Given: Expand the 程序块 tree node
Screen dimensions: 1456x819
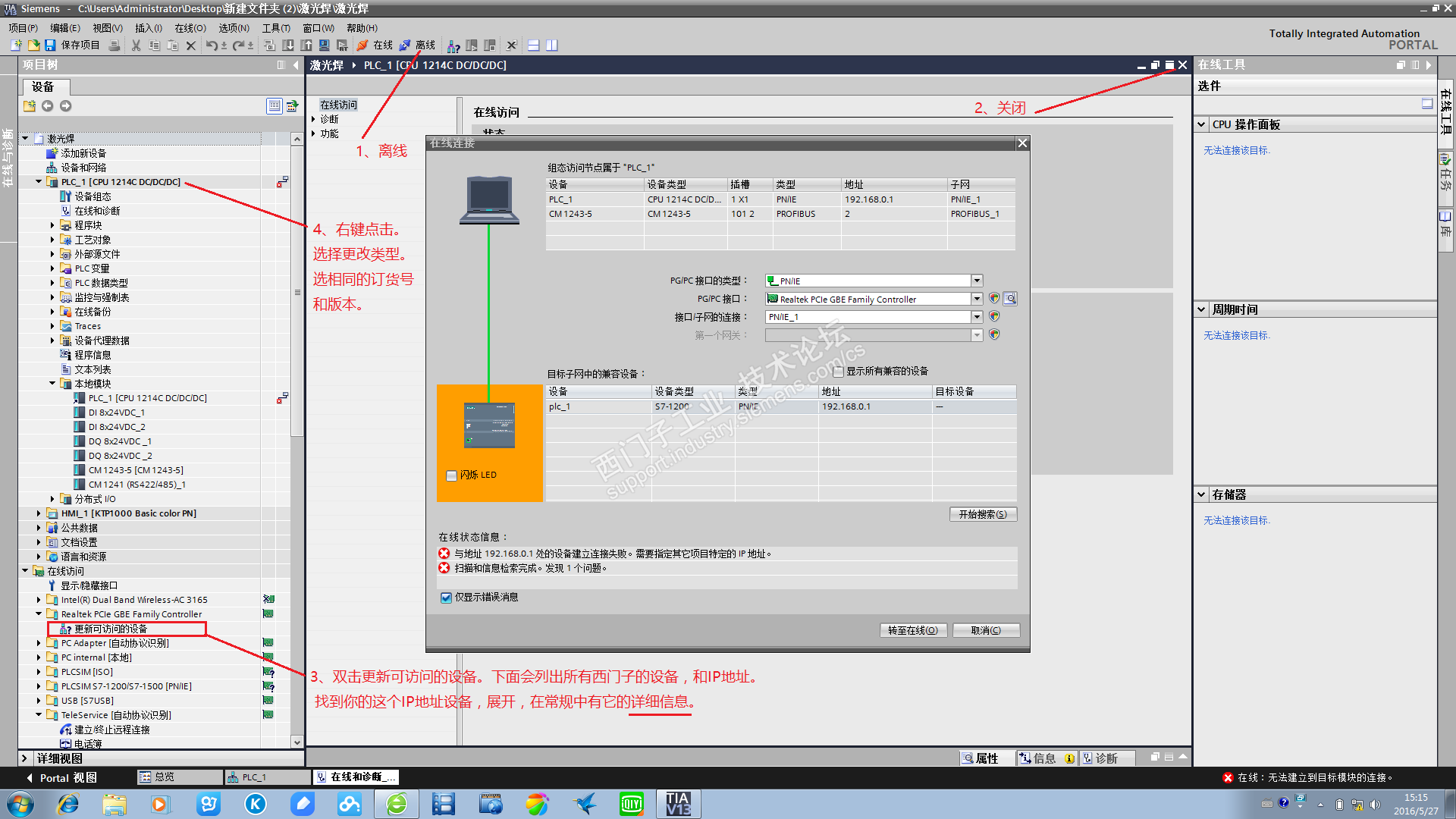Looking at the screenshot, I should pyautogui.click(x=52, y=225).
